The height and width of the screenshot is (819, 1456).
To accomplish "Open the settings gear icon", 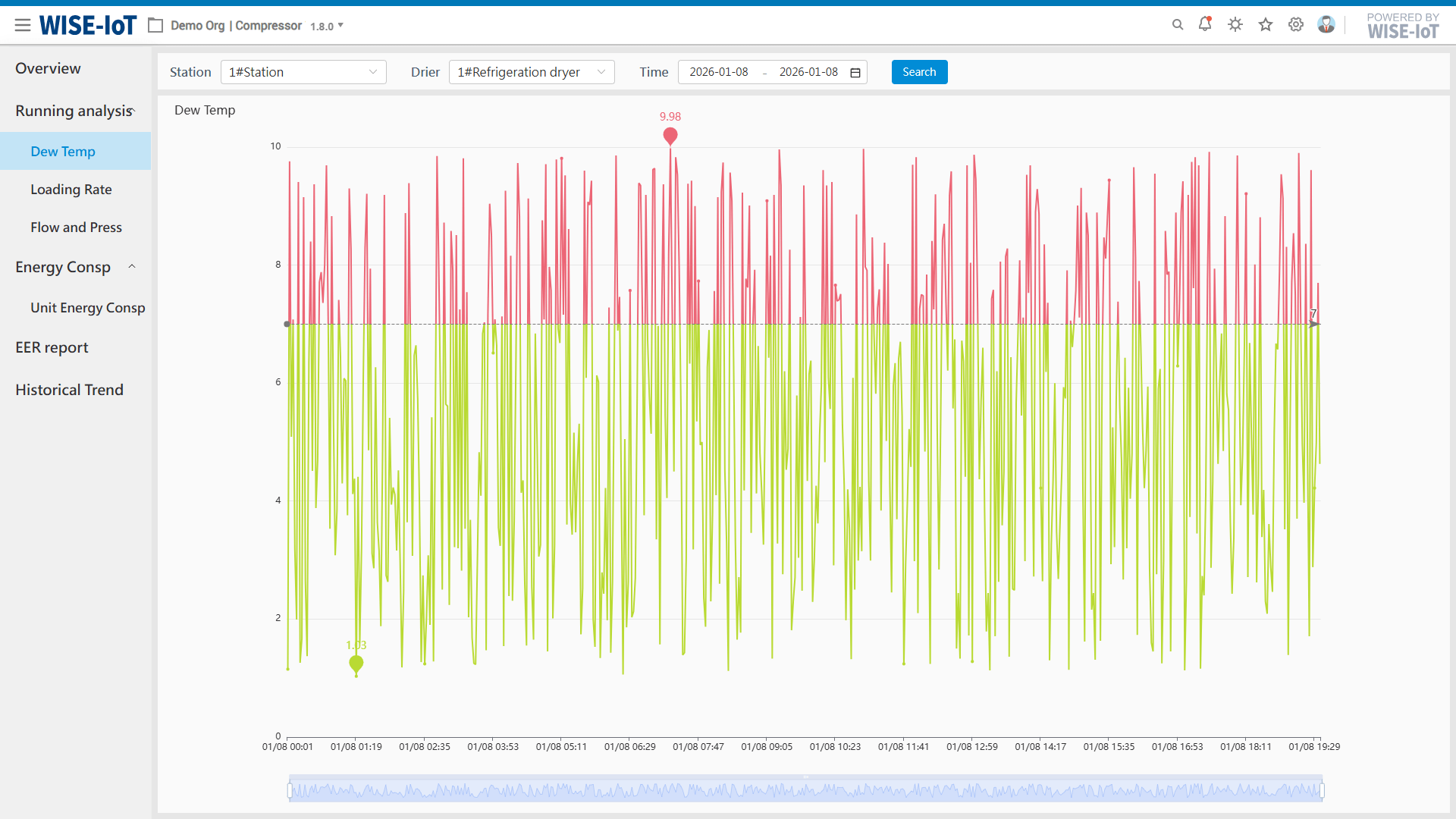I will tap(1296, 25).
